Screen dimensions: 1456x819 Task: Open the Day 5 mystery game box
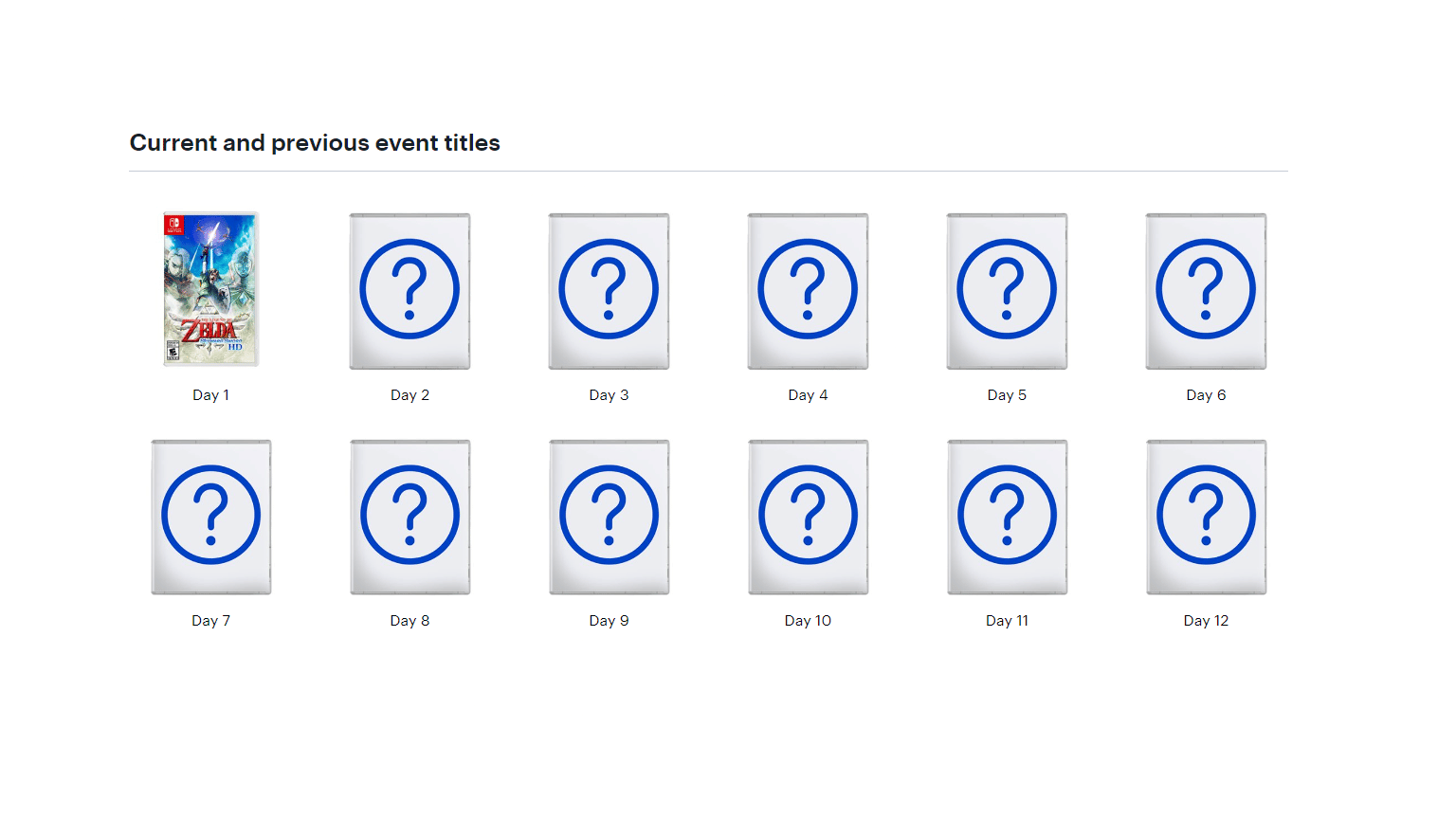pyautogui.click(x=1007, y=290)
